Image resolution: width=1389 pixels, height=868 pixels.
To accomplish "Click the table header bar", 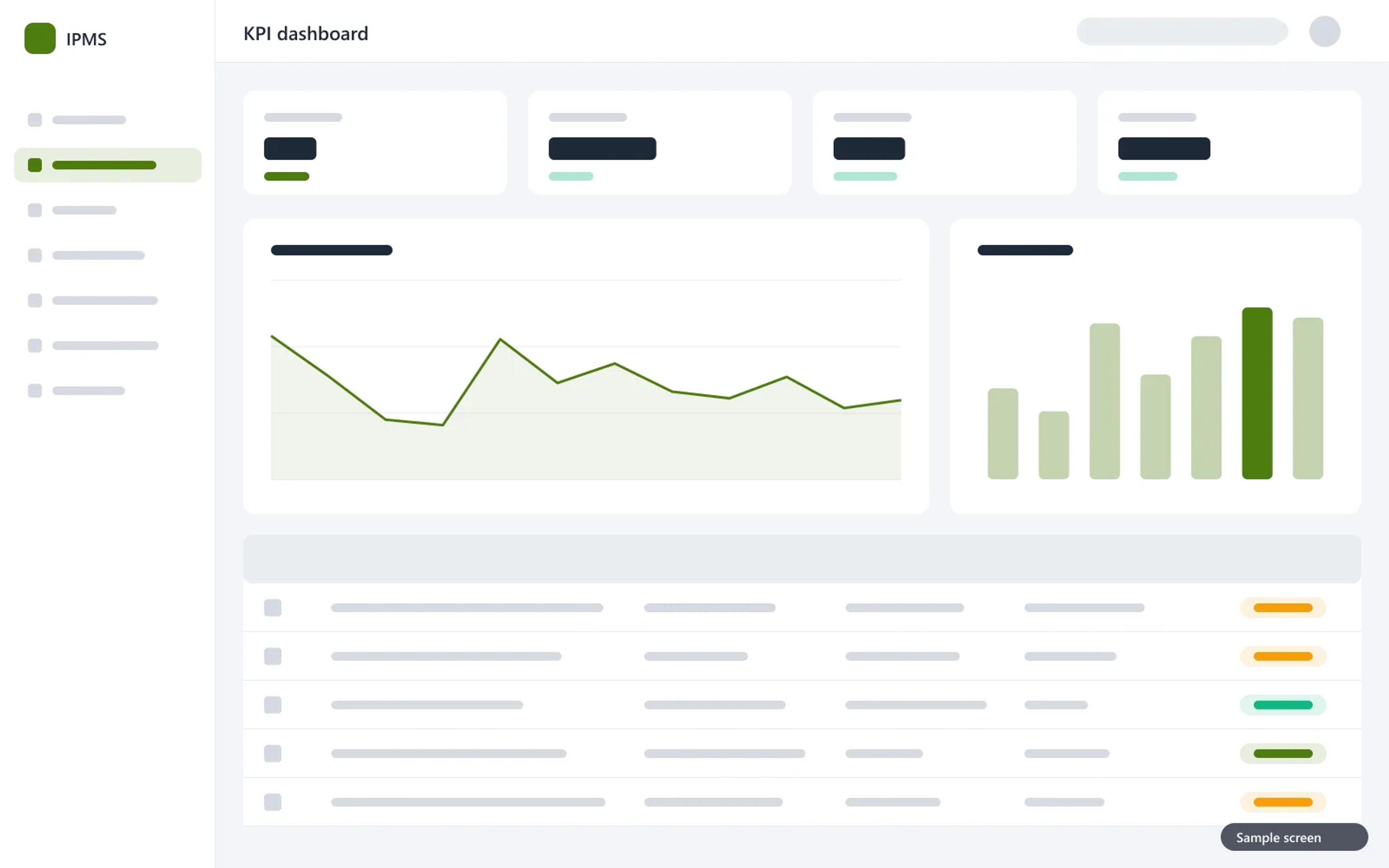I will pyautogui.click(x=802, y=559).
